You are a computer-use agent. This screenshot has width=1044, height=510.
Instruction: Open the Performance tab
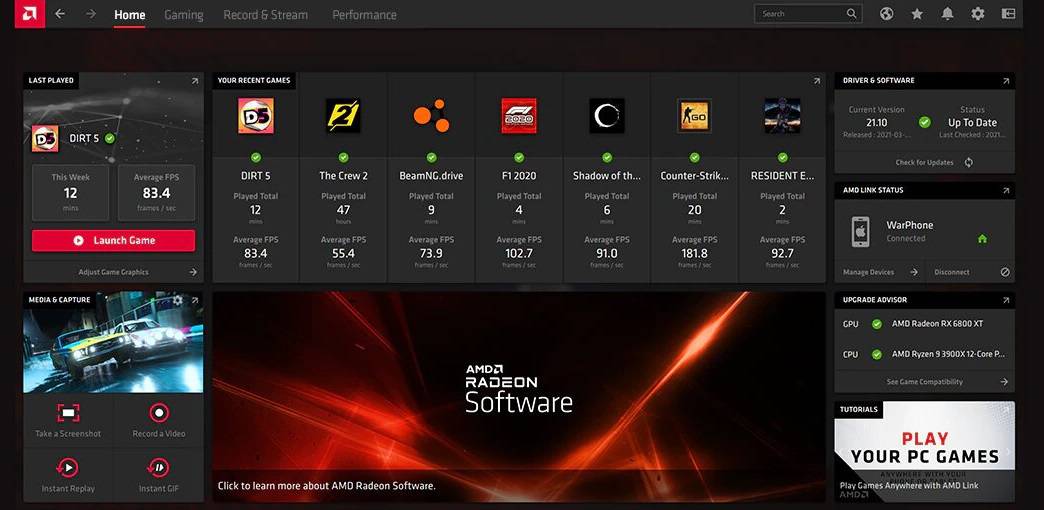pos(364,15)
